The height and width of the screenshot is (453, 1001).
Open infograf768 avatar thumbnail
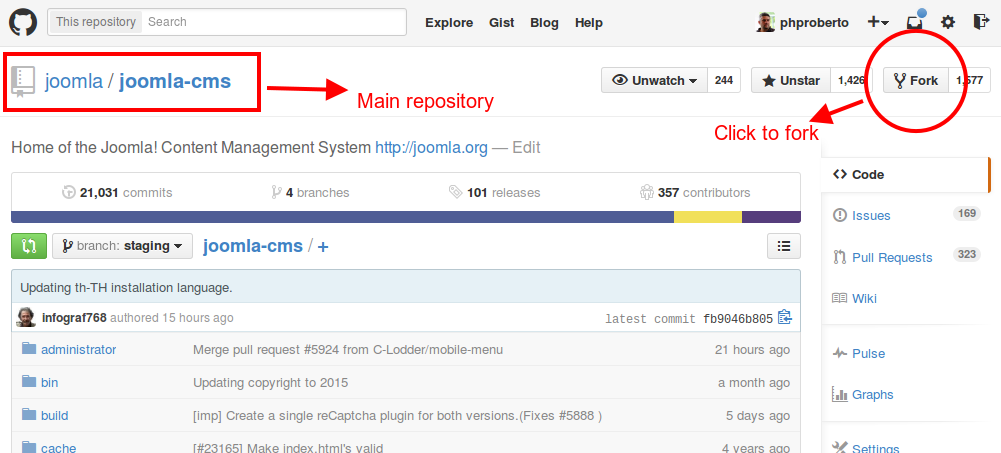26,317
